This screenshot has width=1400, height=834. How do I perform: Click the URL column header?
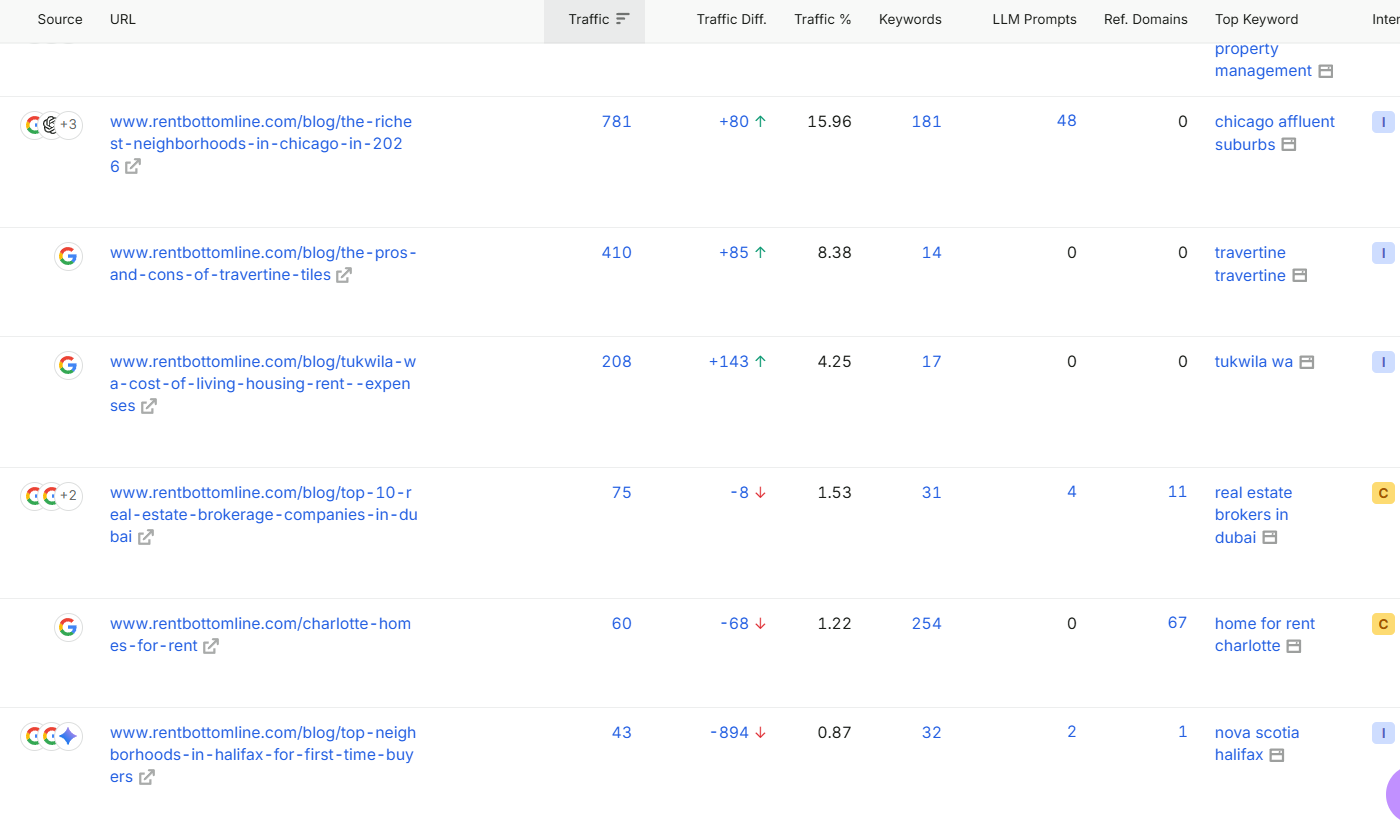tap(123, 20)
